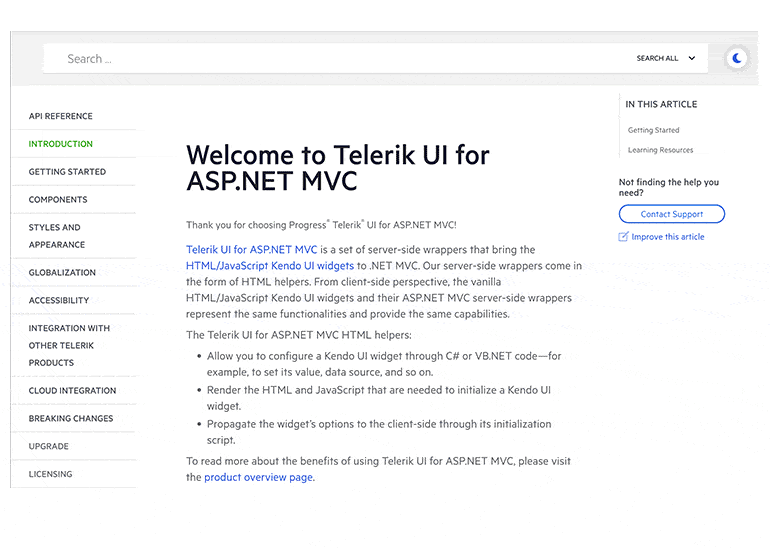
Task: Open Globalization sidebar section
Action: coord(62,273)
